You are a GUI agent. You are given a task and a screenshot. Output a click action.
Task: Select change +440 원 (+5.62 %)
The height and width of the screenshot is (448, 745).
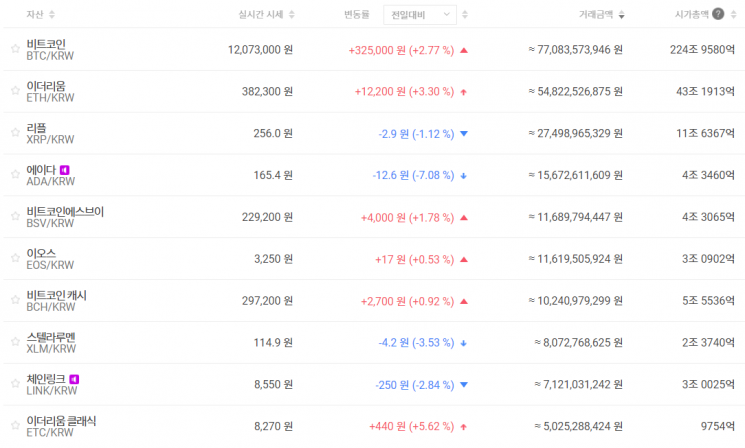(411, 426)
